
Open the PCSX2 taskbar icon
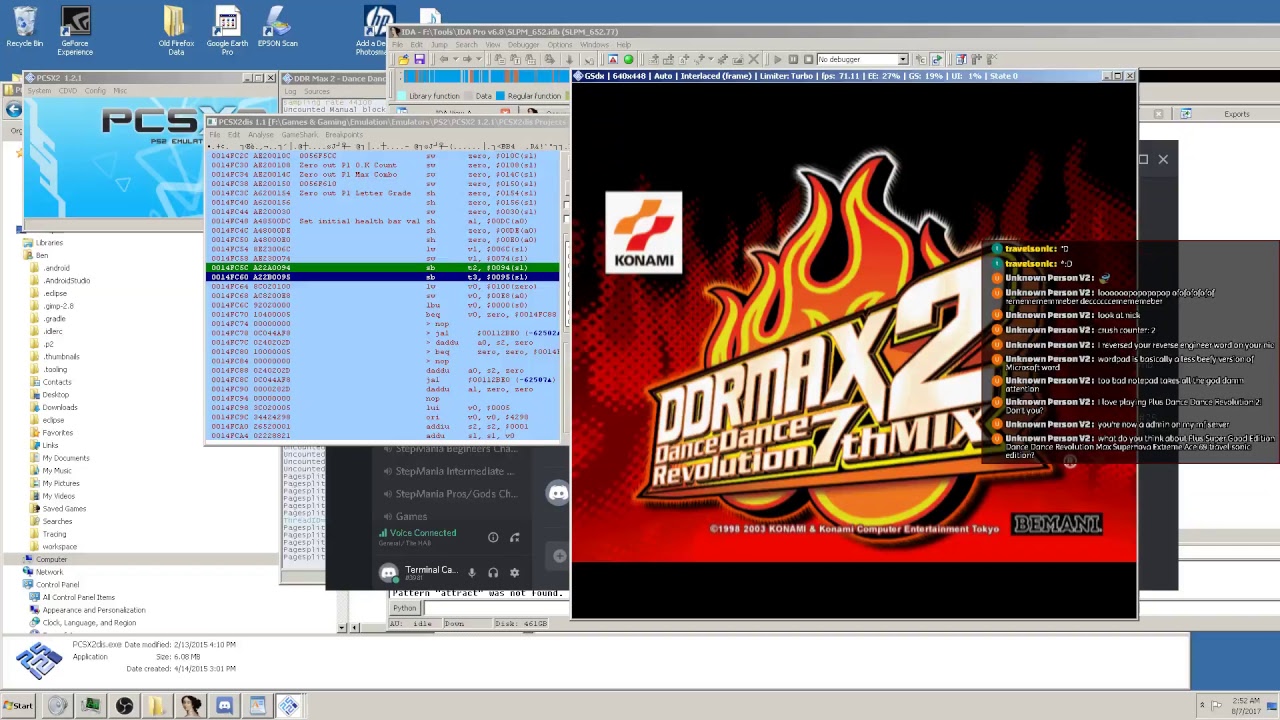point(288,706)
